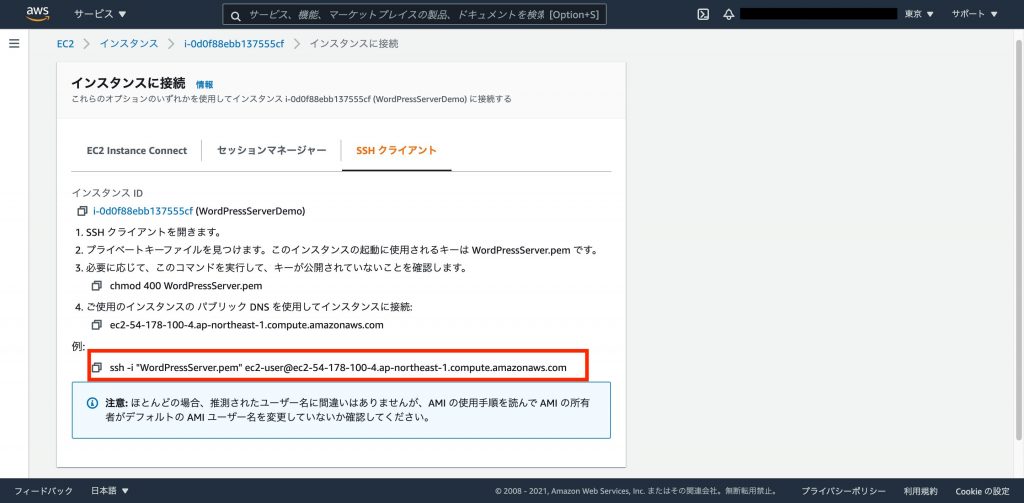
Task: Go to EC2 breadcrumb link
Action: (x=65, y=44)
